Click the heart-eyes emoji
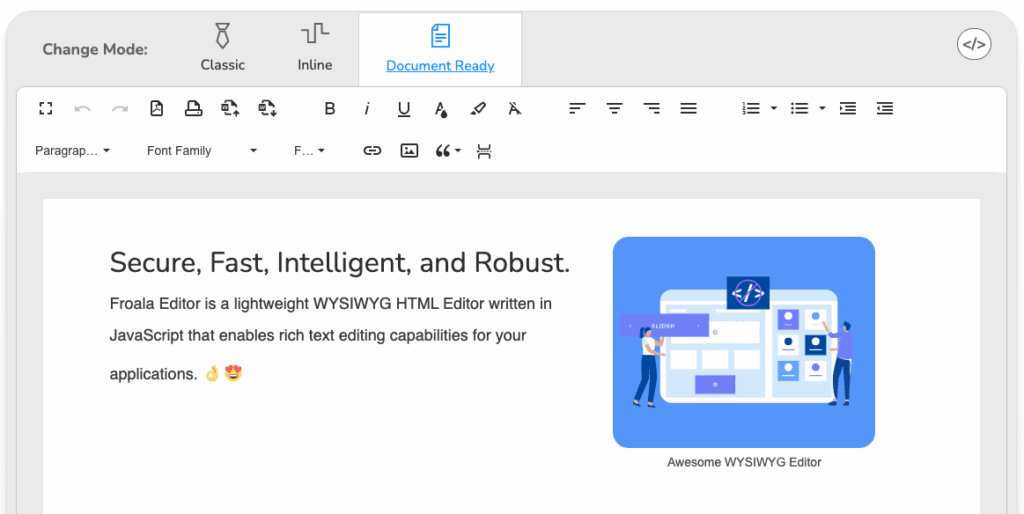 [x=234, y=374]
